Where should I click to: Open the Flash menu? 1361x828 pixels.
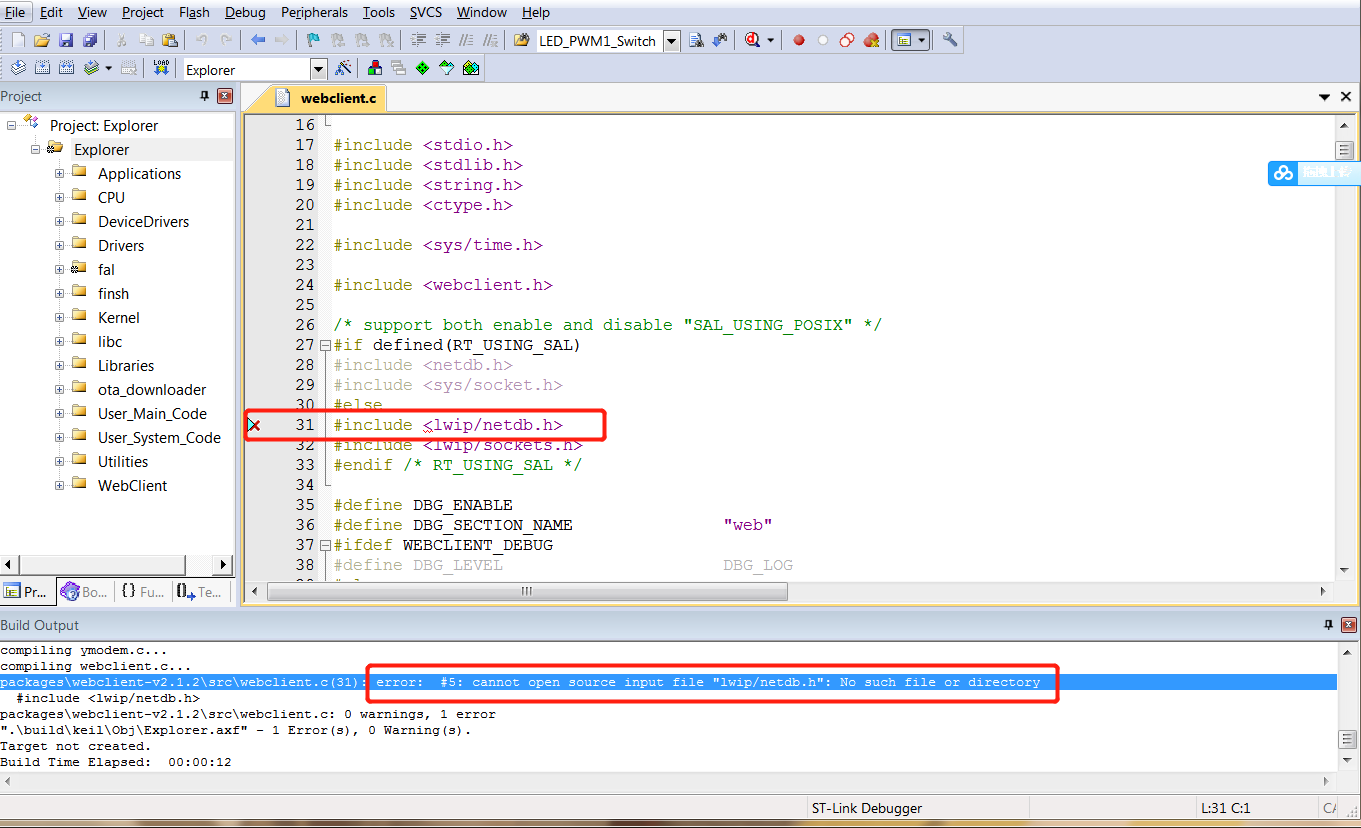coord(194,12)
